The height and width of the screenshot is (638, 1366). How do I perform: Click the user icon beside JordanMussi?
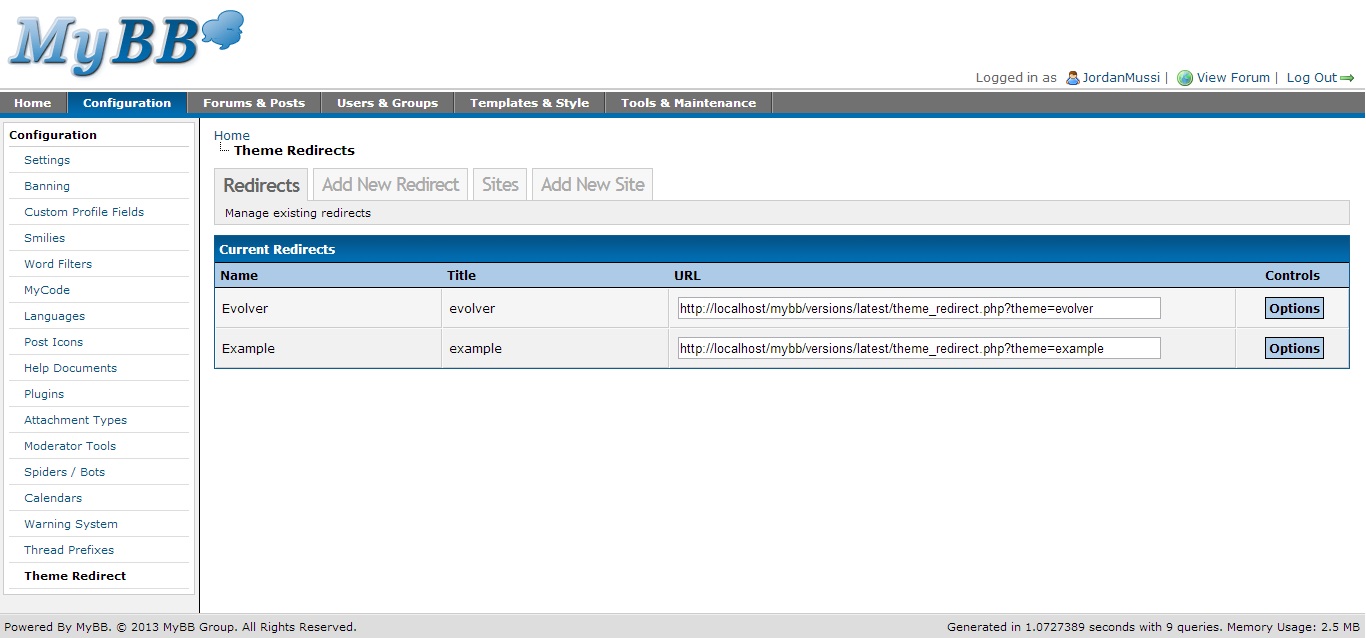point(1072,78)
